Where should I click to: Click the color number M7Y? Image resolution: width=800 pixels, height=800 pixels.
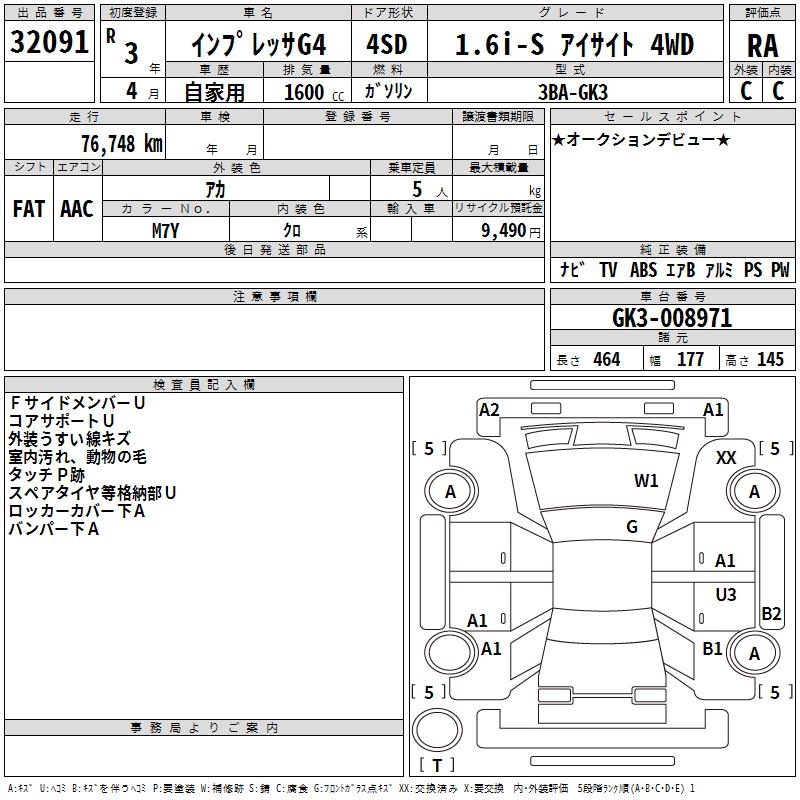(x=165, y=231)
